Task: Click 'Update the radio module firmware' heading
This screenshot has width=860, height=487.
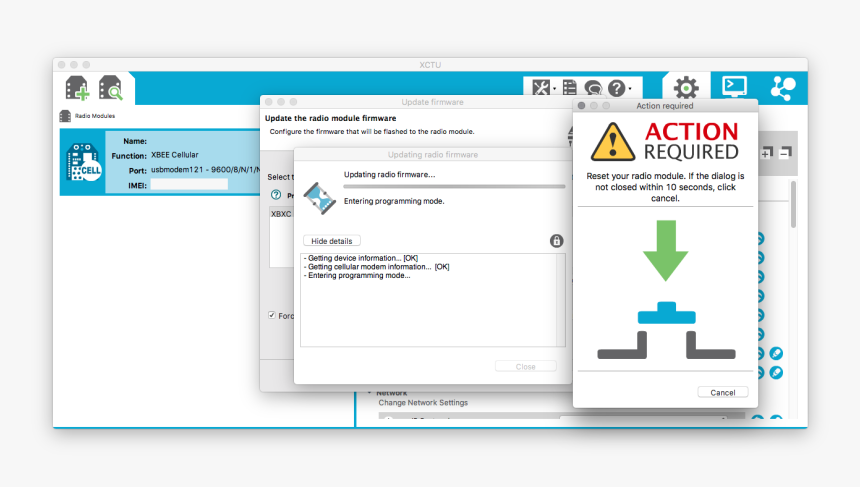Action: tap(330, 118)
